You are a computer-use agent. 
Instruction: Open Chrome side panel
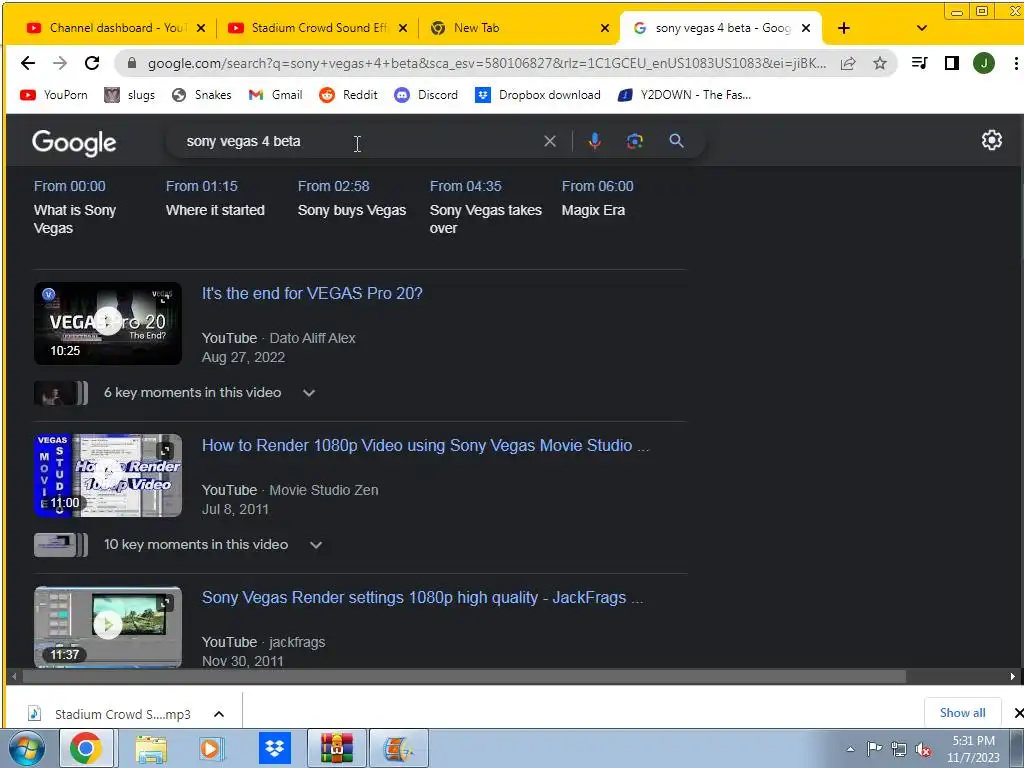click(x=952, y=63)
